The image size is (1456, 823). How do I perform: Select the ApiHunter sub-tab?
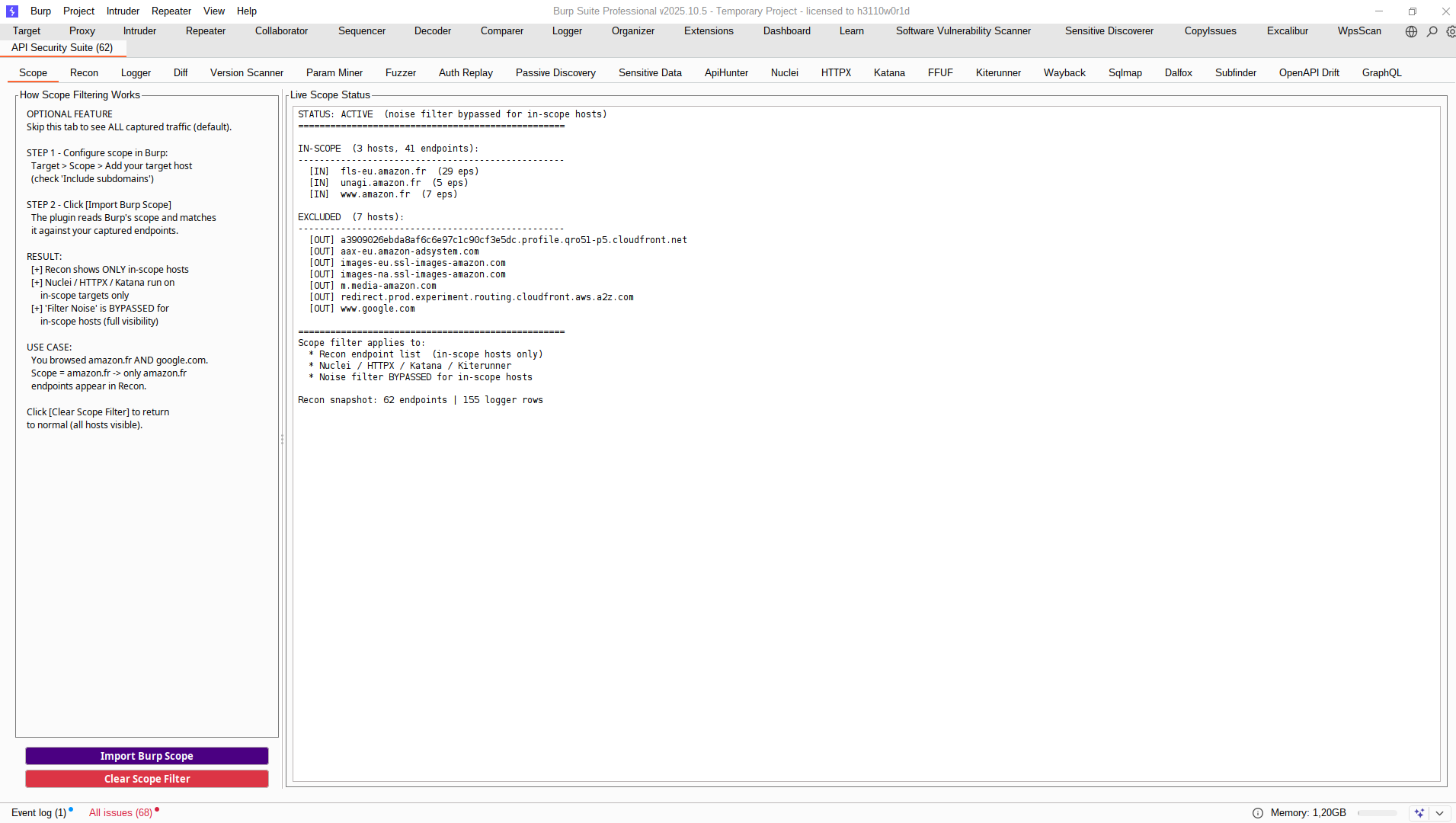point(726,73)
